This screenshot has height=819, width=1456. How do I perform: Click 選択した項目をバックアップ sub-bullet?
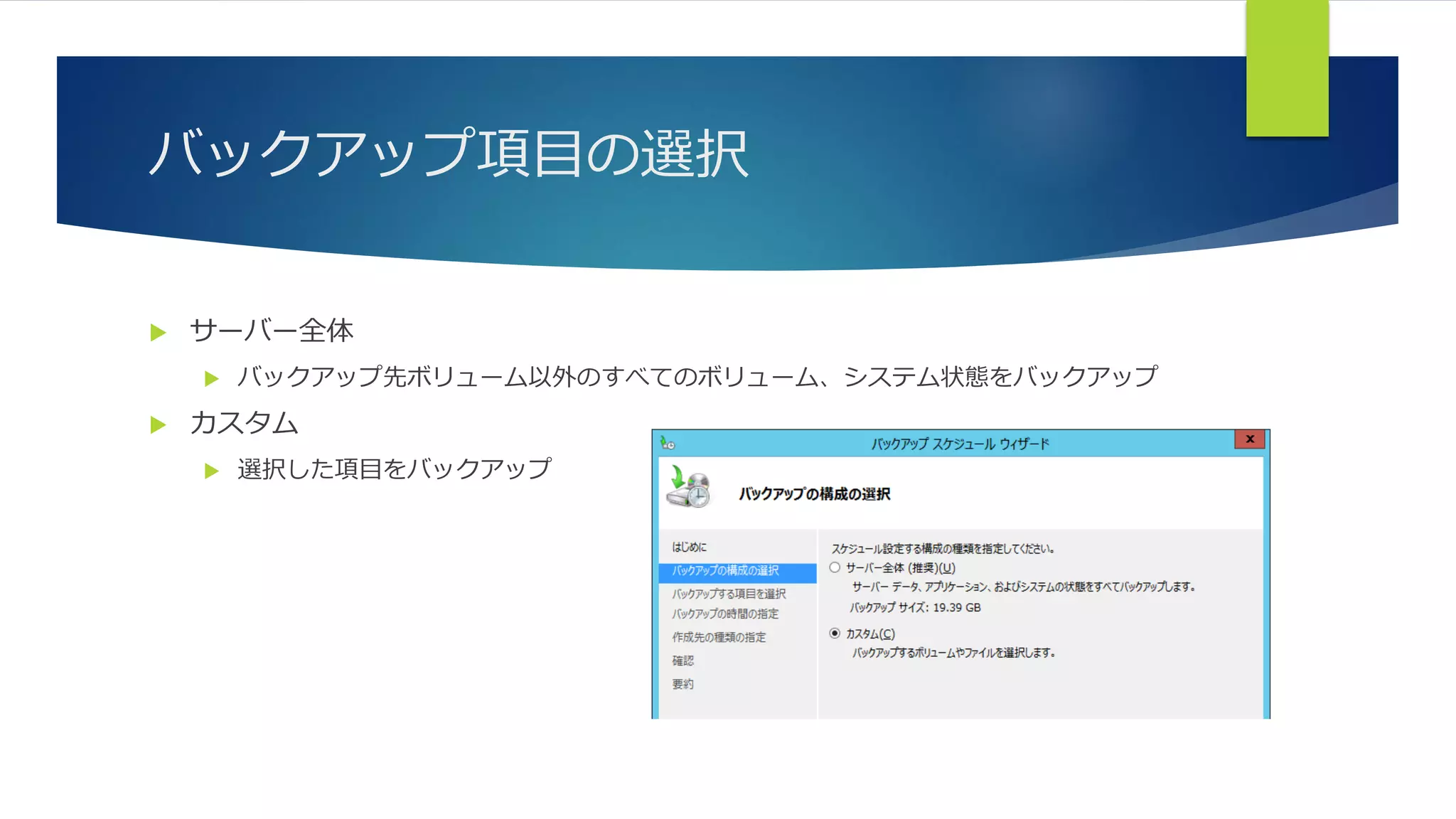pyautogui.click(x=395, y=469)
